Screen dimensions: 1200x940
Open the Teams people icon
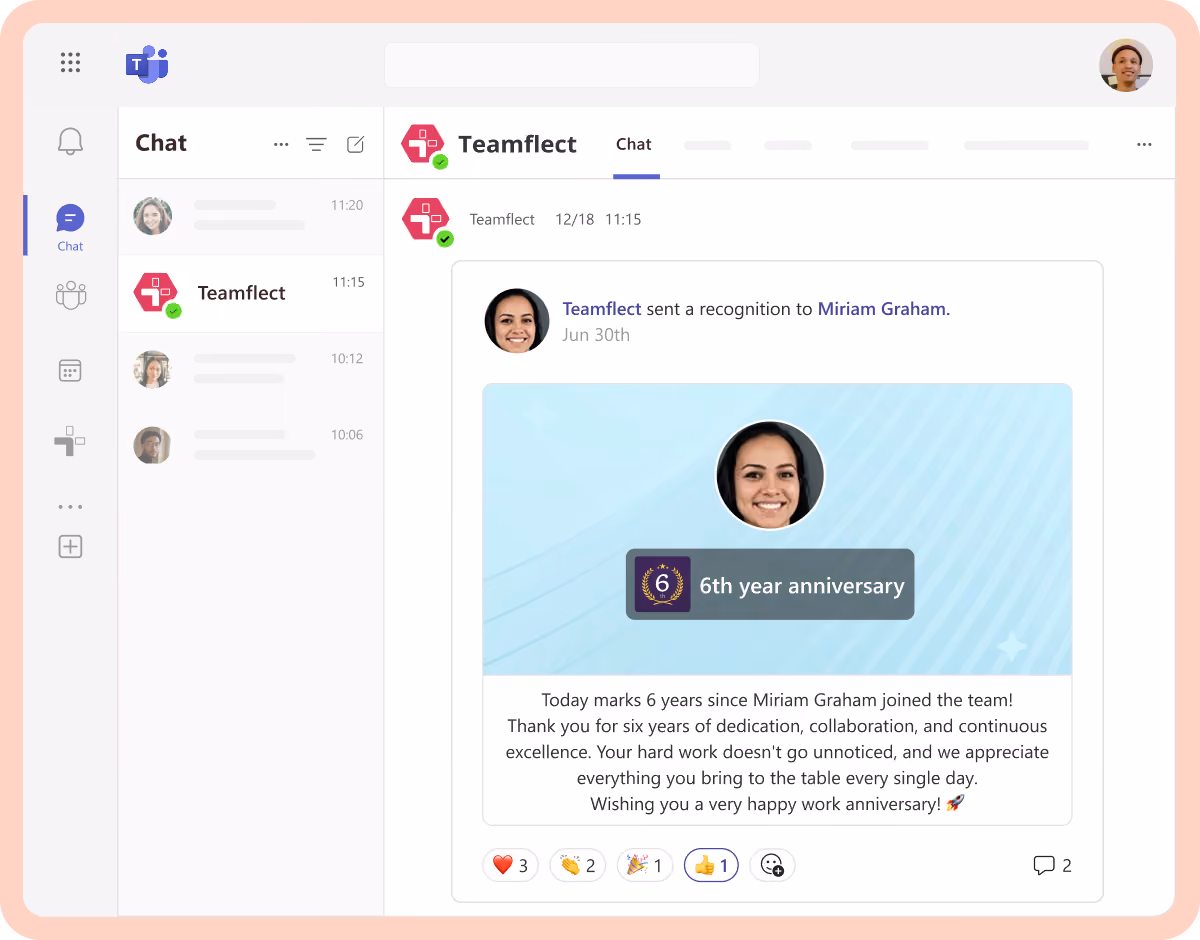tap(71, 295)
